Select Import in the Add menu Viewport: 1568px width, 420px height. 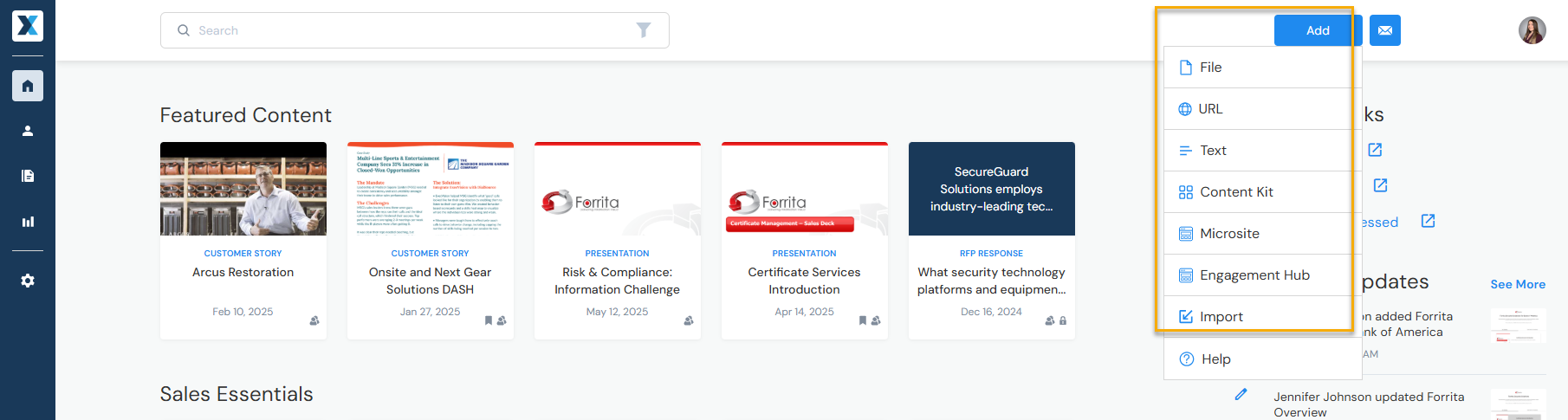point(1262,317)
